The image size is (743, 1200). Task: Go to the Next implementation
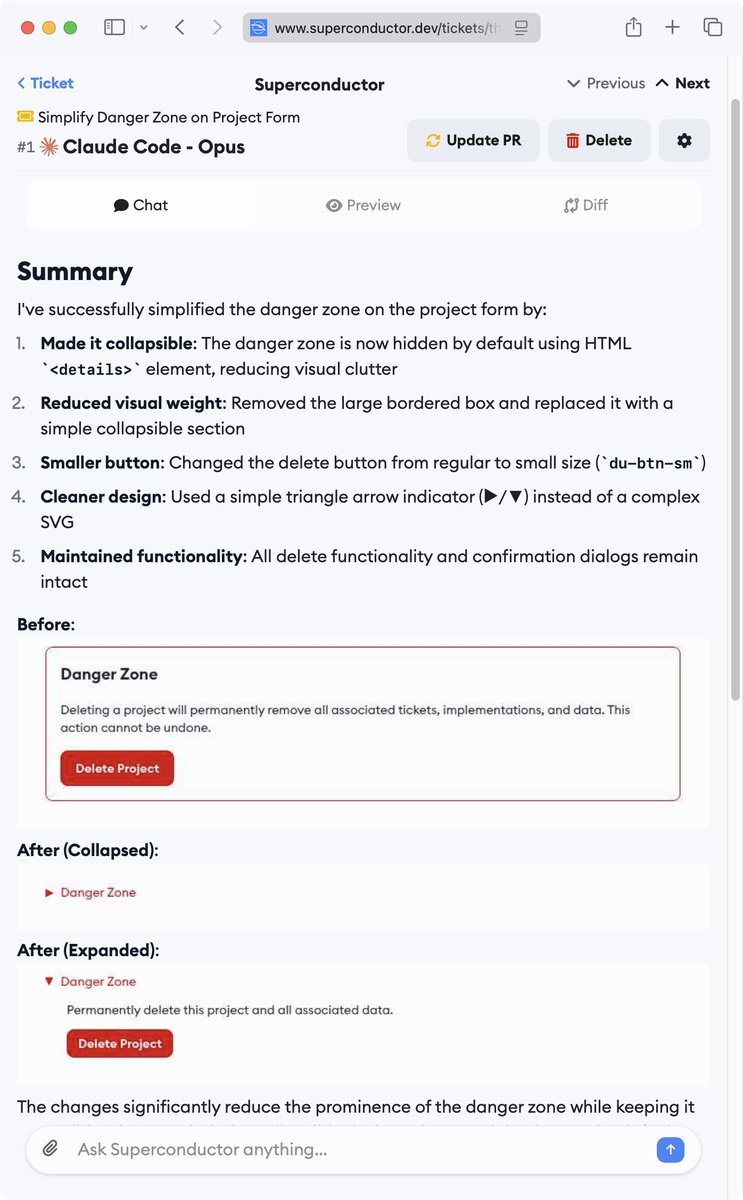tap(682, 83)
